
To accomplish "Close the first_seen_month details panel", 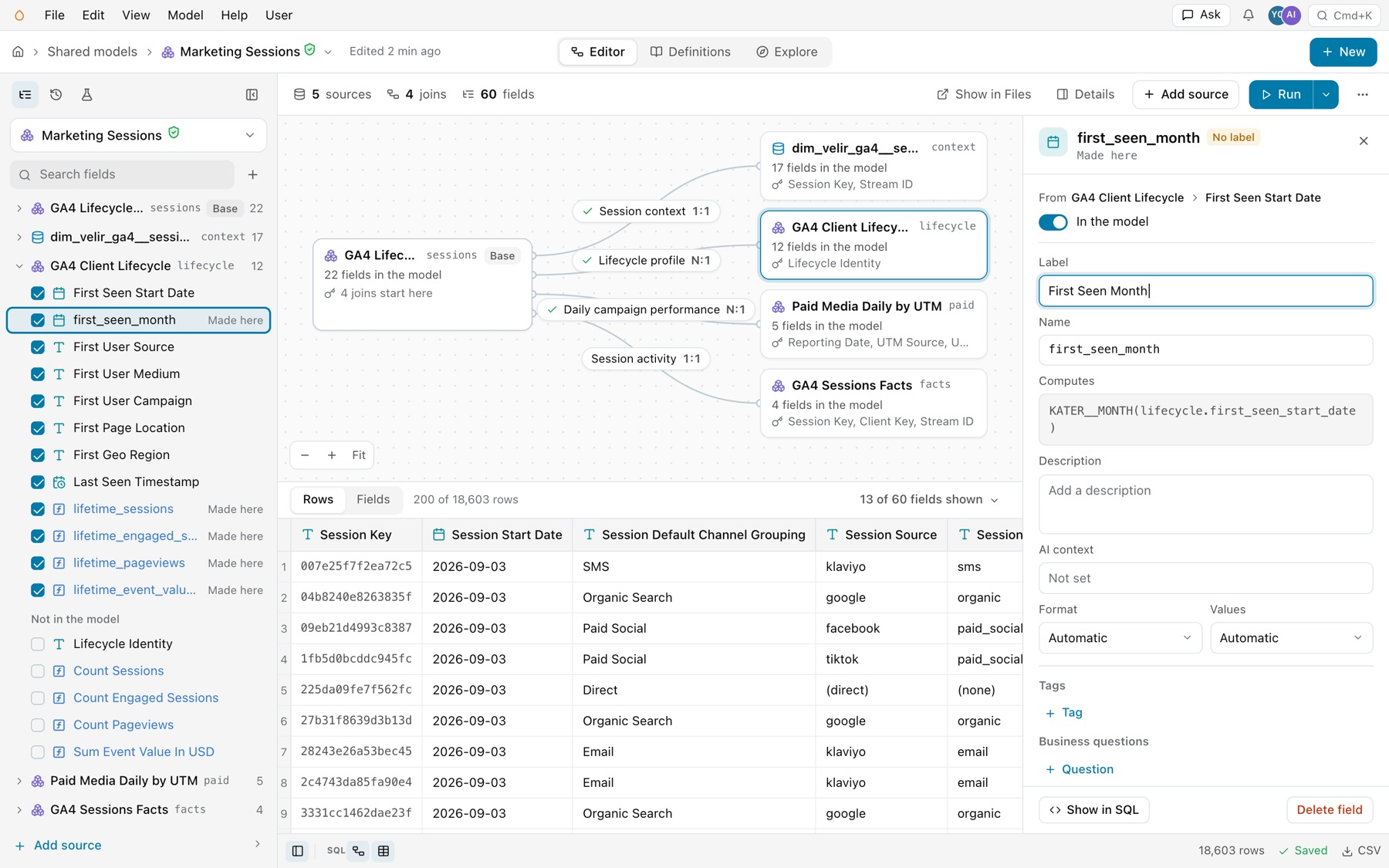I will click(1364, 140).
